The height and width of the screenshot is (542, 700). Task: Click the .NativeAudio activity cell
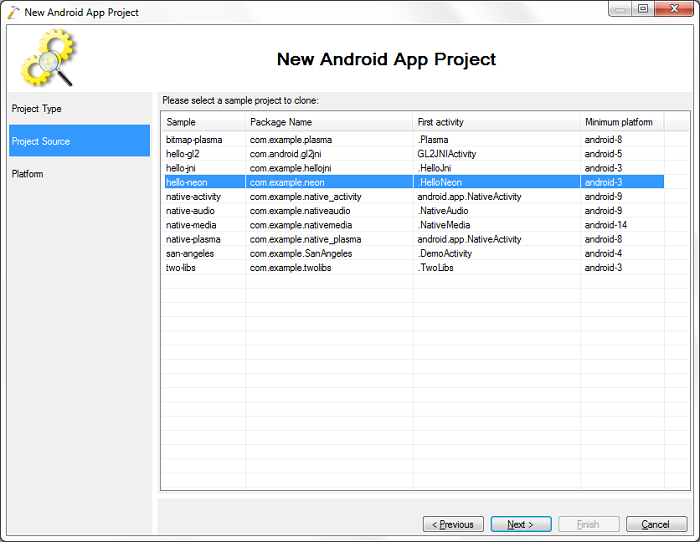point(443,211)
